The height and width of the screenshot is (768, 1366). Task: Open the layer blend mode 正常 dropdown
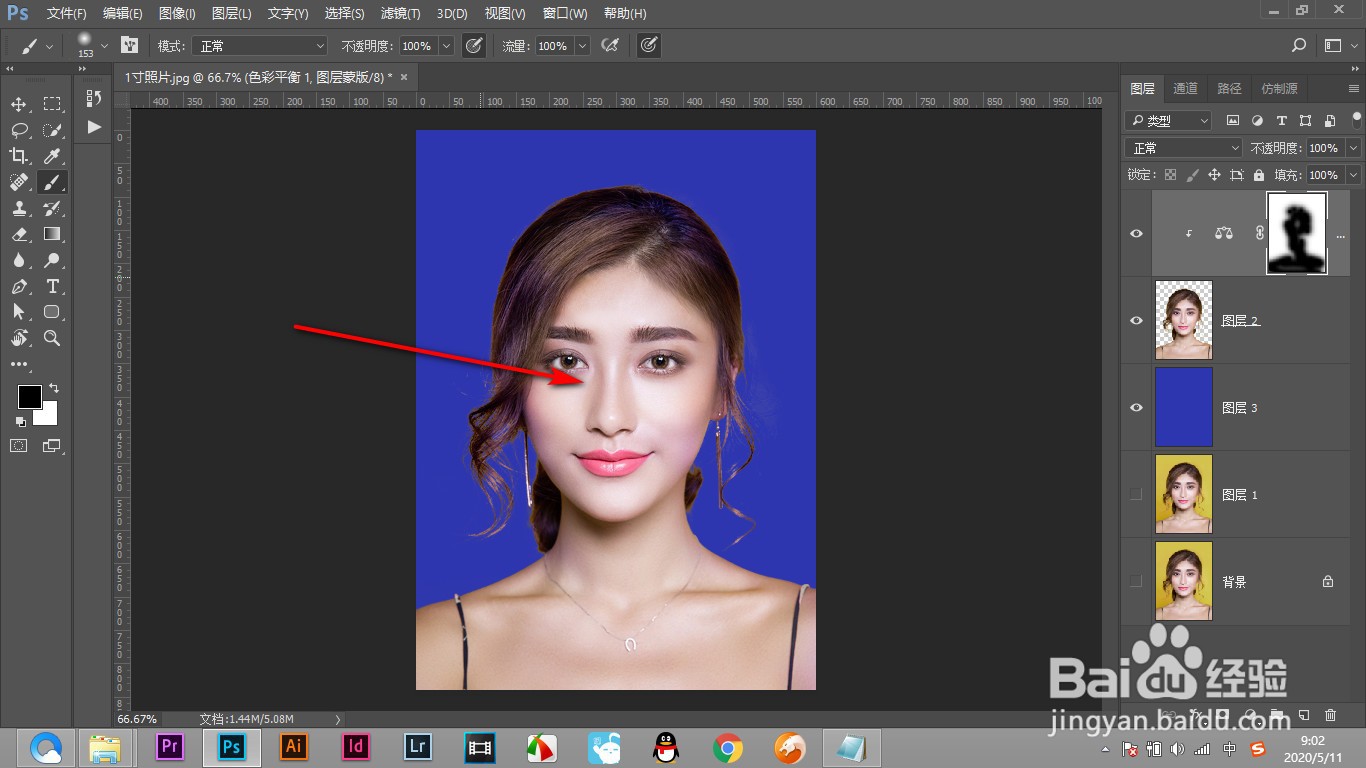pyautogui.click(x=1183, y=148)
